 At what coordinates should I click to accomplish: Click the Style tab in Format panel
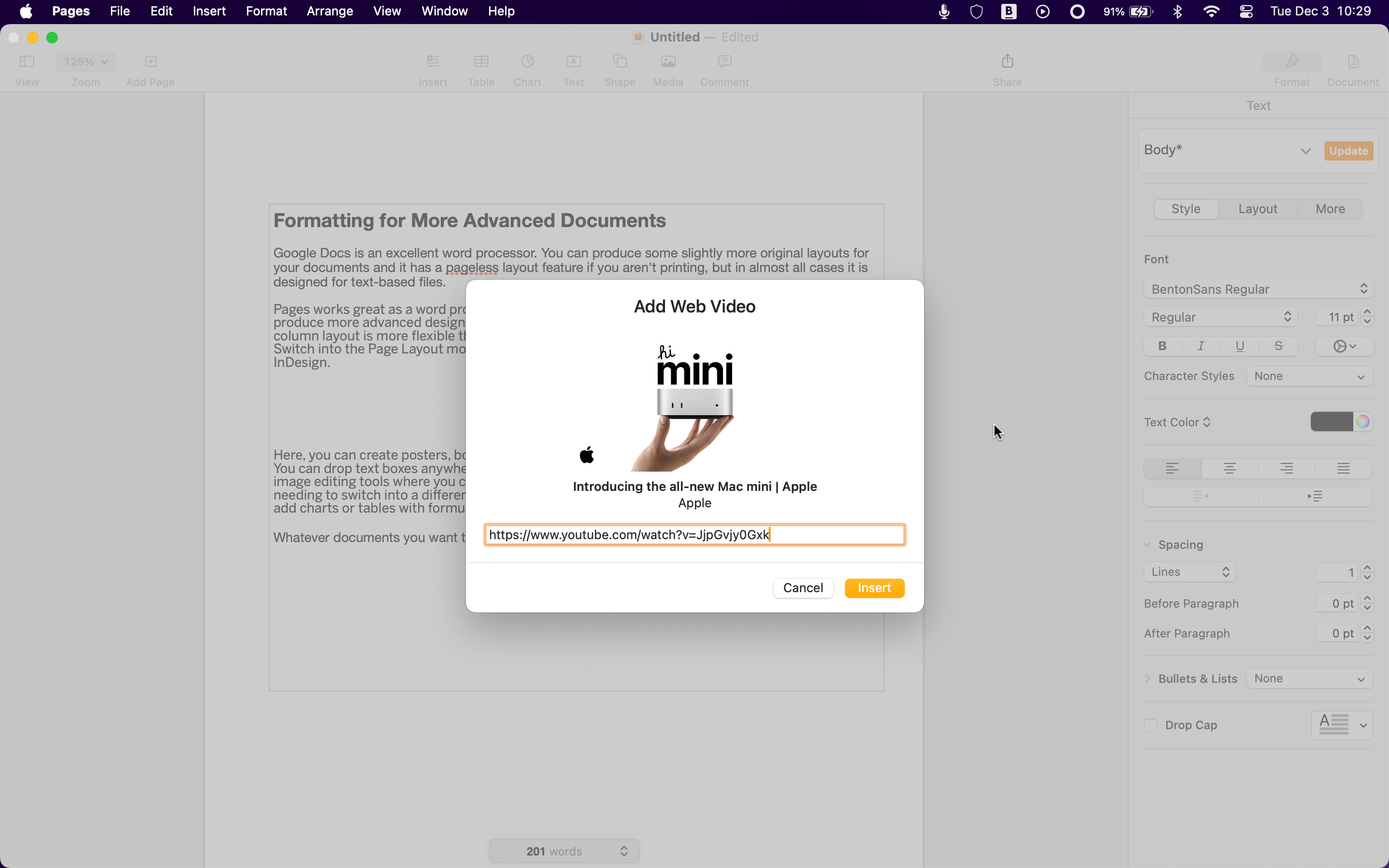[x=1185, y=208]
